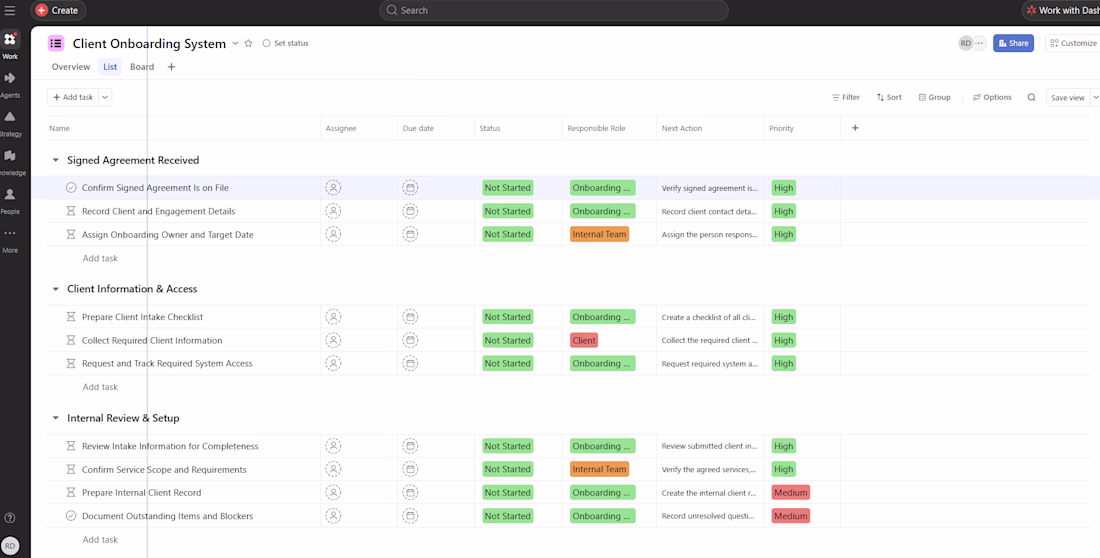Collapse the Signed Agreement Received section
The height and width of the screenshot is (558, 1100).
(x=55, y=161)
